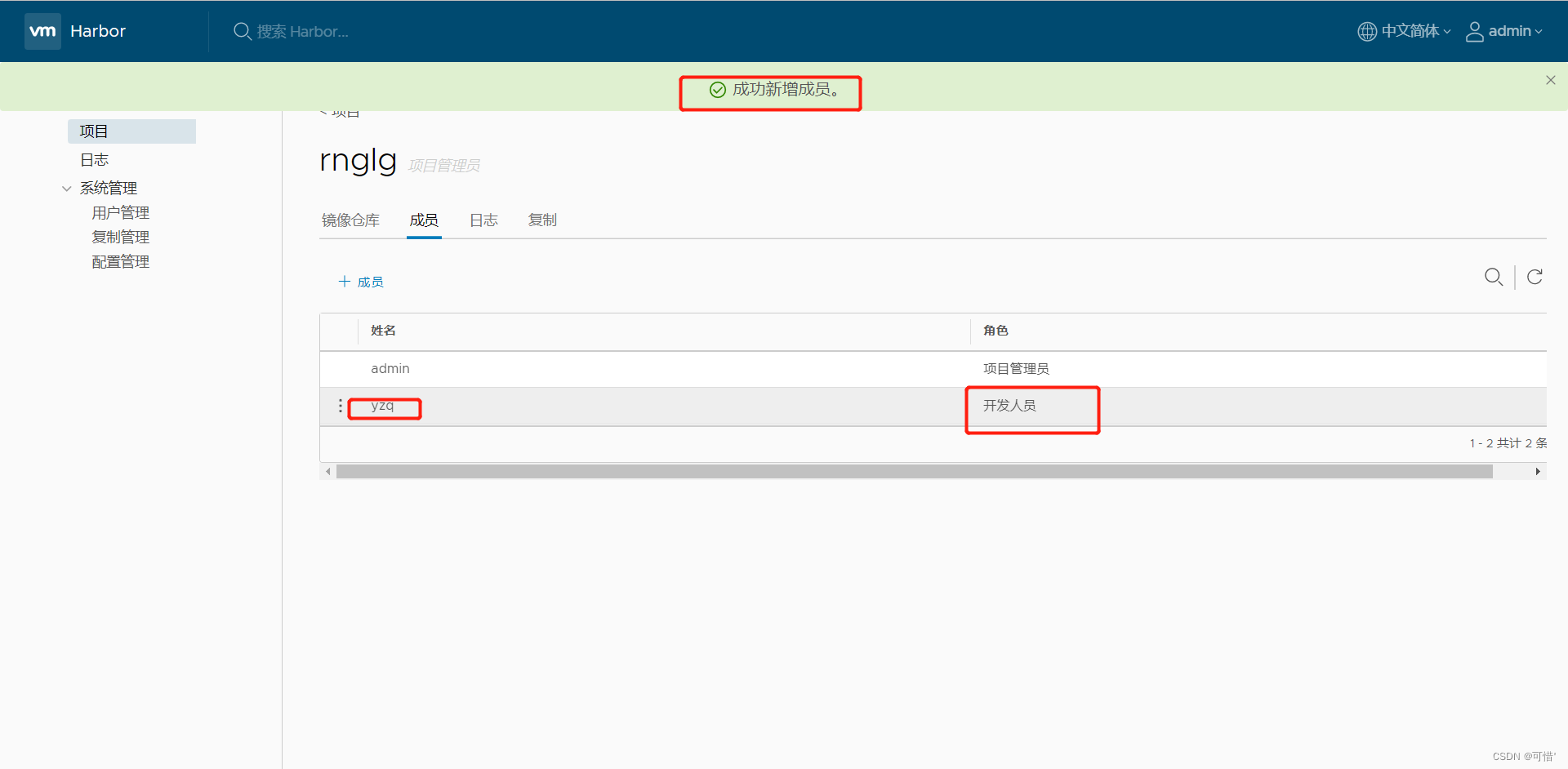The image size is (1568, 769).
Task: Click the refresh members icon
Action: coord(1535,277)
